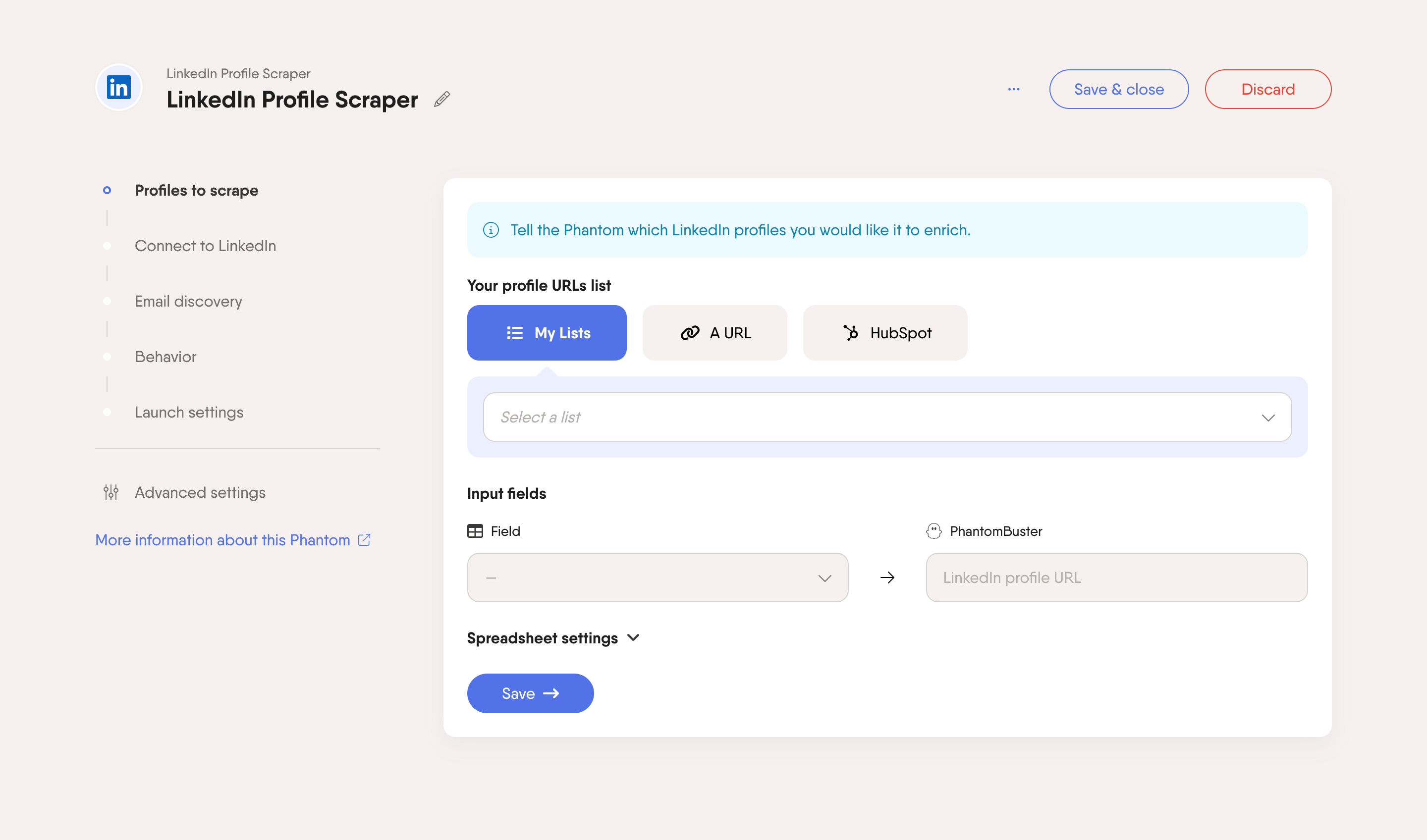Open the three-dot more options menu
1427x840 pixels.
(x=1014, y=90)
